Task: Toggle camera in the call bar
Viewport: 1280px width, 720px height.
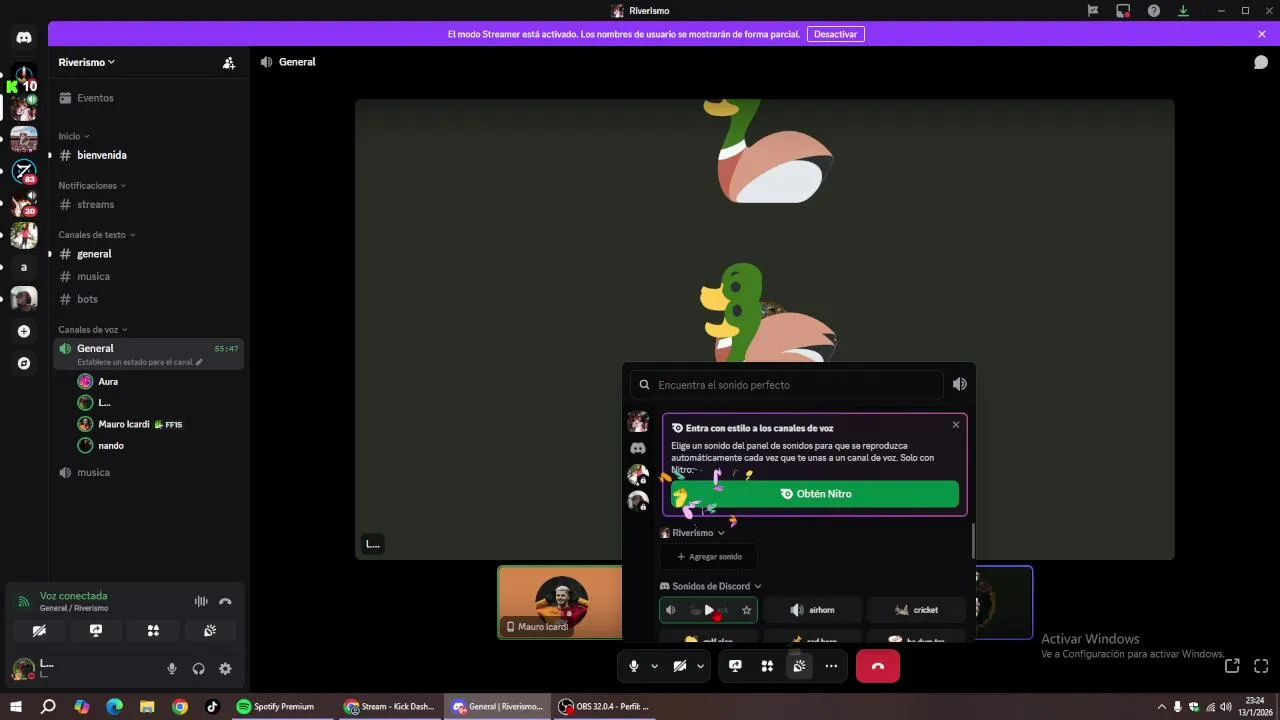Action: [x=680, y=666]
